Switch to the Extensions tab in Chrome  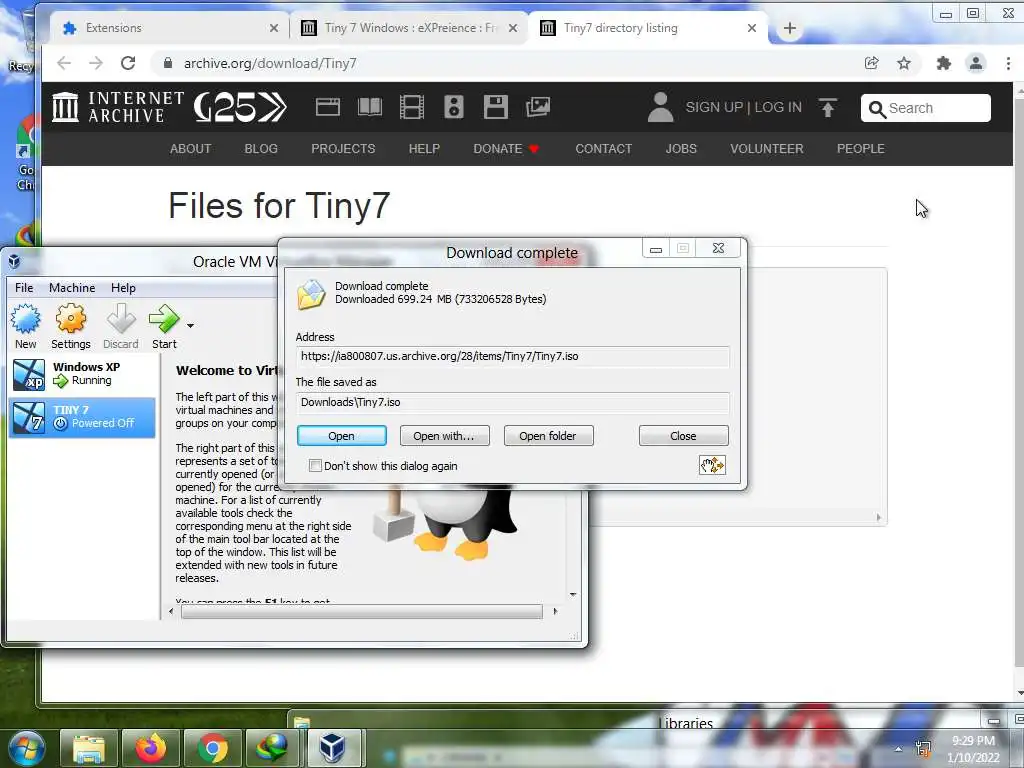pos(170,28)
